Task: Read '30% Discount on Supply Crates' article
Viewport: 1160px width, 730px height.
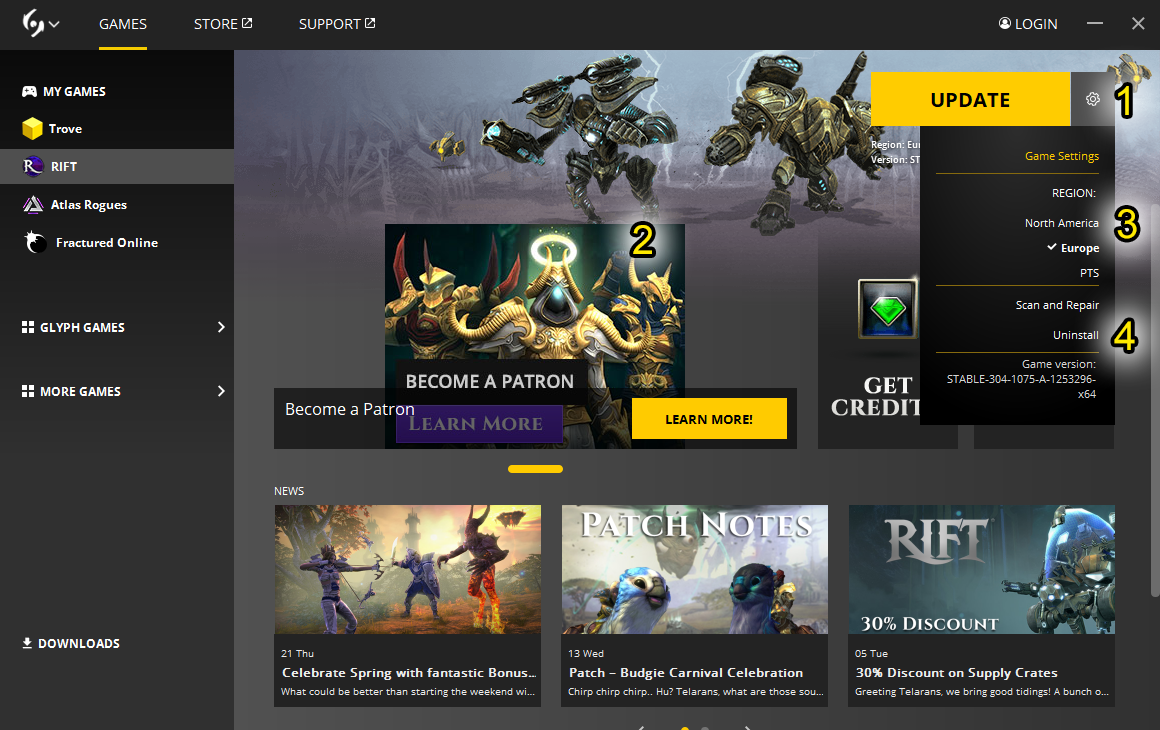Action: point(957,672)
